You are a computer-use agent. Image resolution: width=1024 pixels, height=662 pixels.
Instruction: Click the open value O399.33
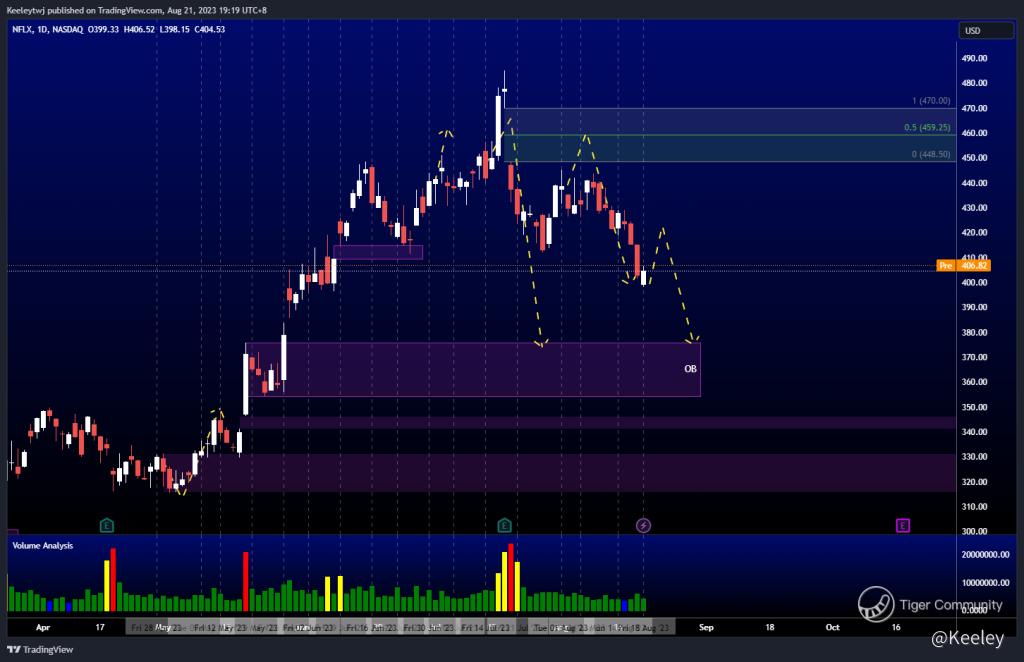[103, 29]
